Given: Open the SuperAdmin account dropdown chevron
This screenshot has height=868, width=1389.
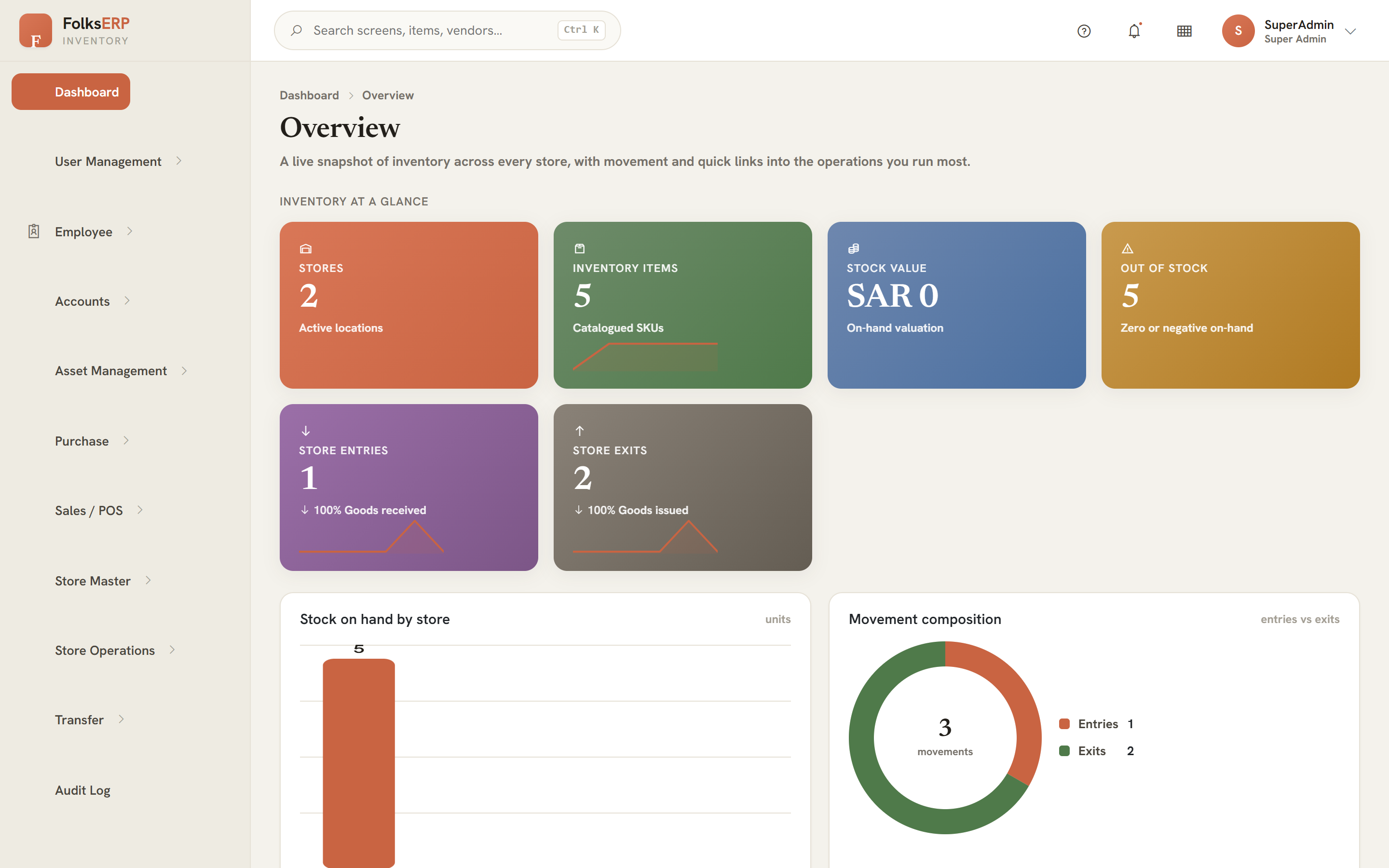Looking at the screenshot, I should [1350, 31].
